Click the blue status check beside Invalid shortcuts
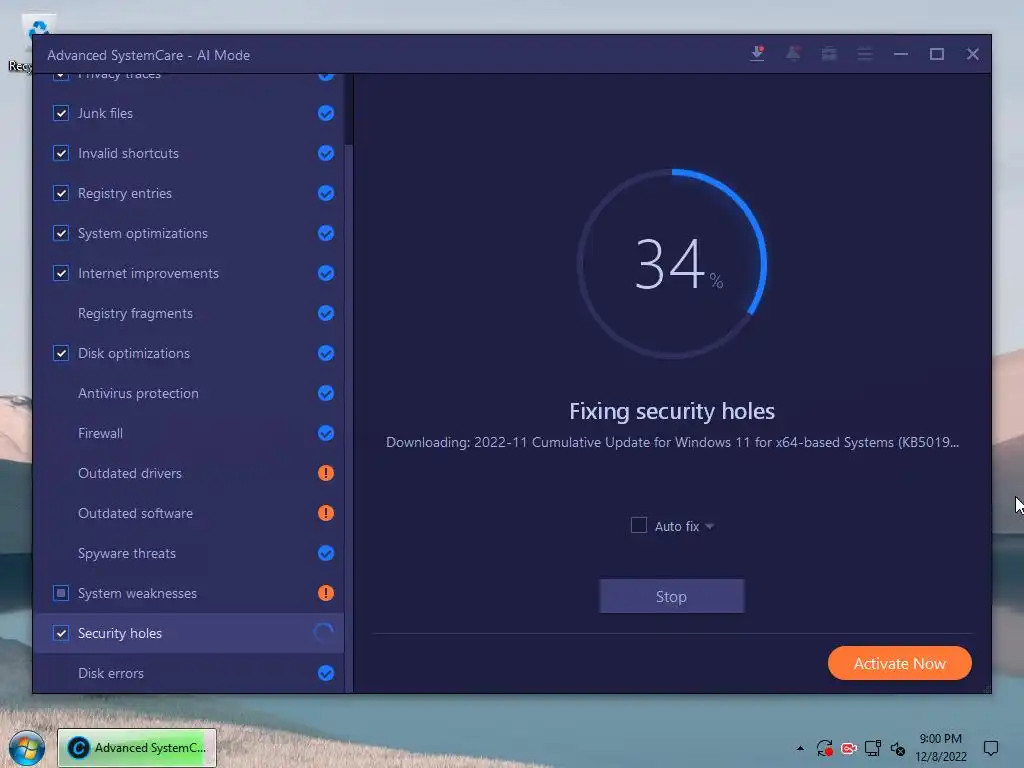Image resolution: width=1024 pixels, height=768 pixels. 326,153
